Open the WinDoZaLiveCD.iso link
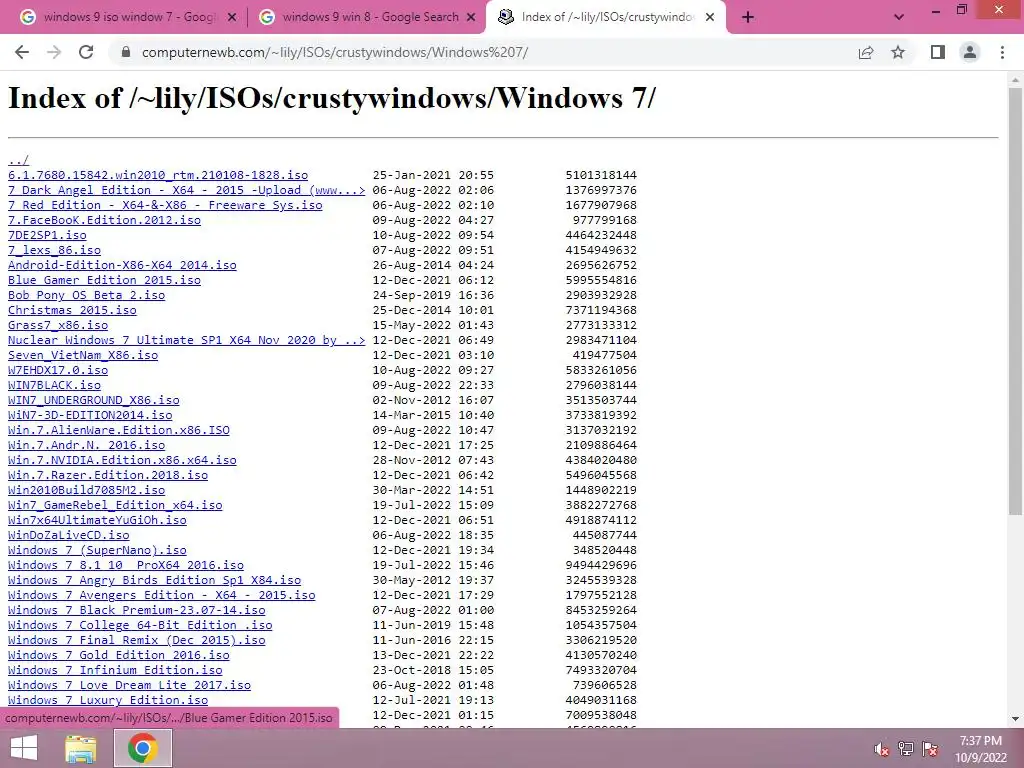This screenshot has height=768, width=1024. pos(69,536)
